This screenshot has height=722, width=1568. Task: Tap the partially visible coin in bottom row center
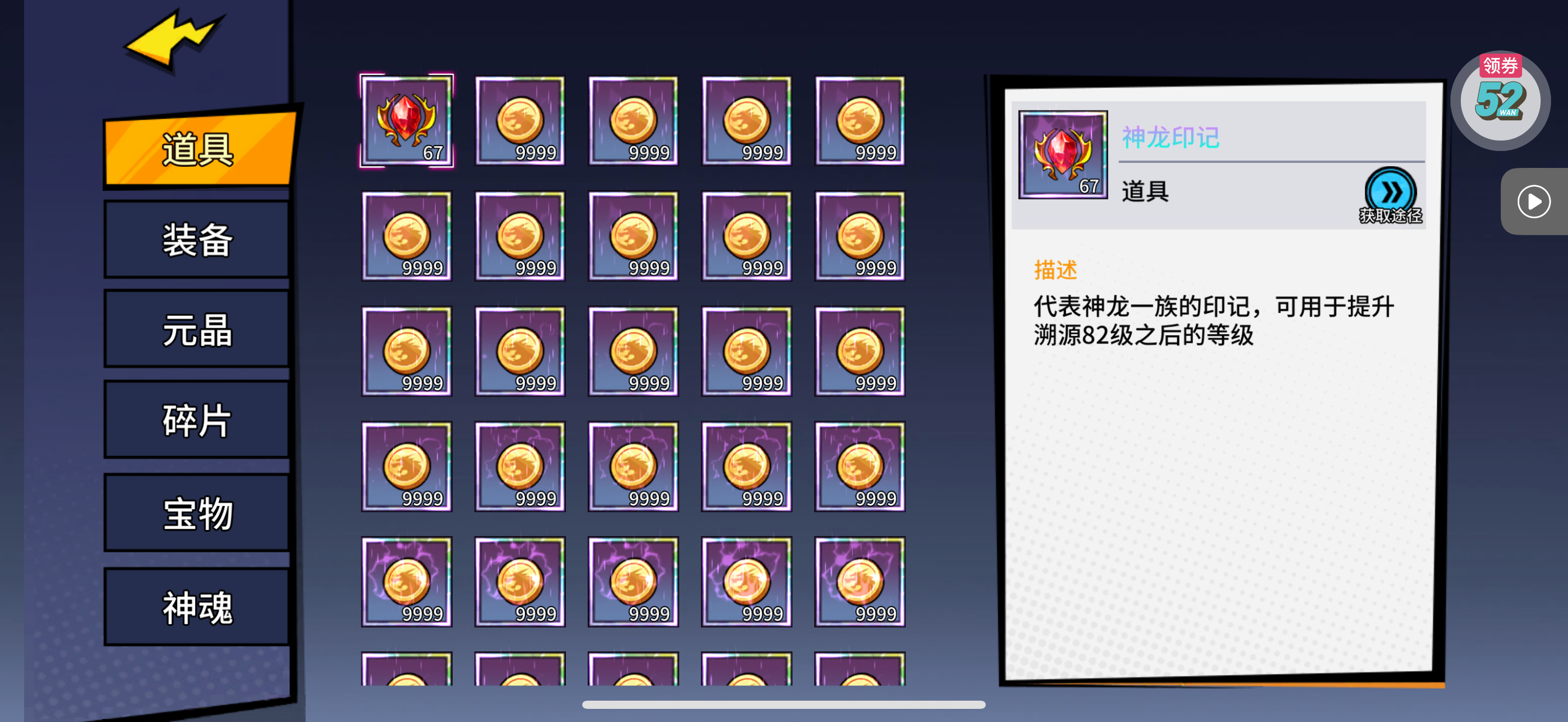[x=633, y=669]
